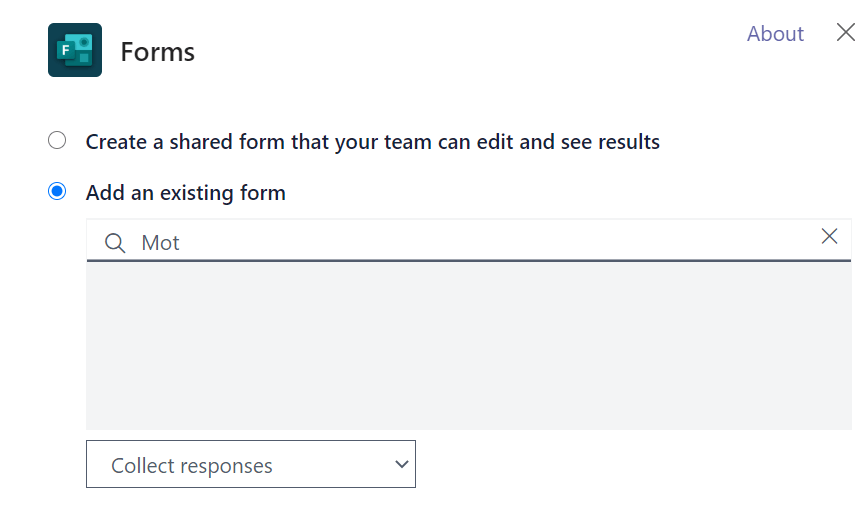Click the blank search area right of "Mot"
The height and width of the screenshot is (524, 866).
(x=500, y=242)
